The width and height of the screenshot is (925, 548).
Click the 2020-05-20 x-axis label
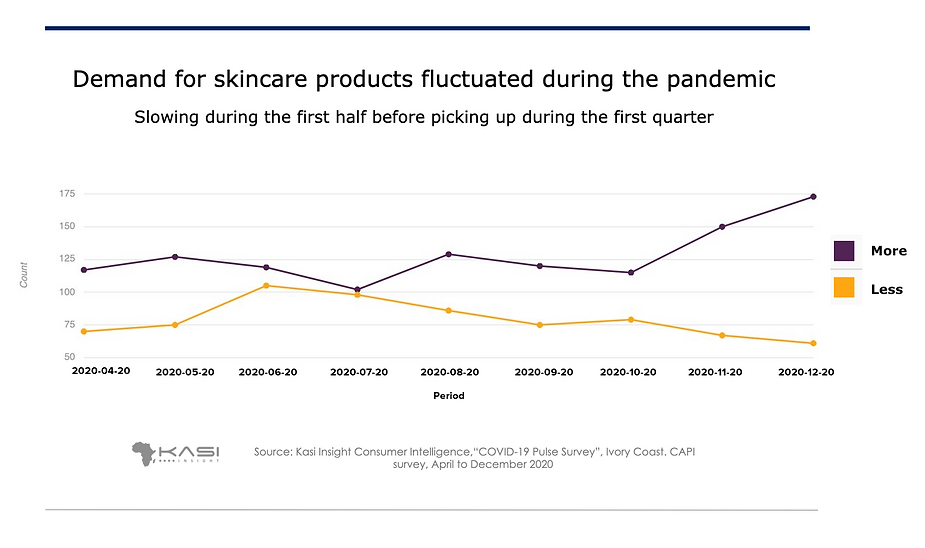[185, 372]
